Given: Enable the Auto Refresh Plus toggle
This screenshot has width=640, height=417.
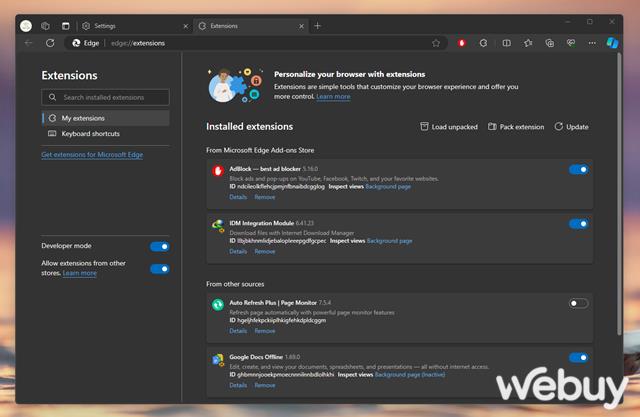Looking at the screenshot, I should point(578,303).
